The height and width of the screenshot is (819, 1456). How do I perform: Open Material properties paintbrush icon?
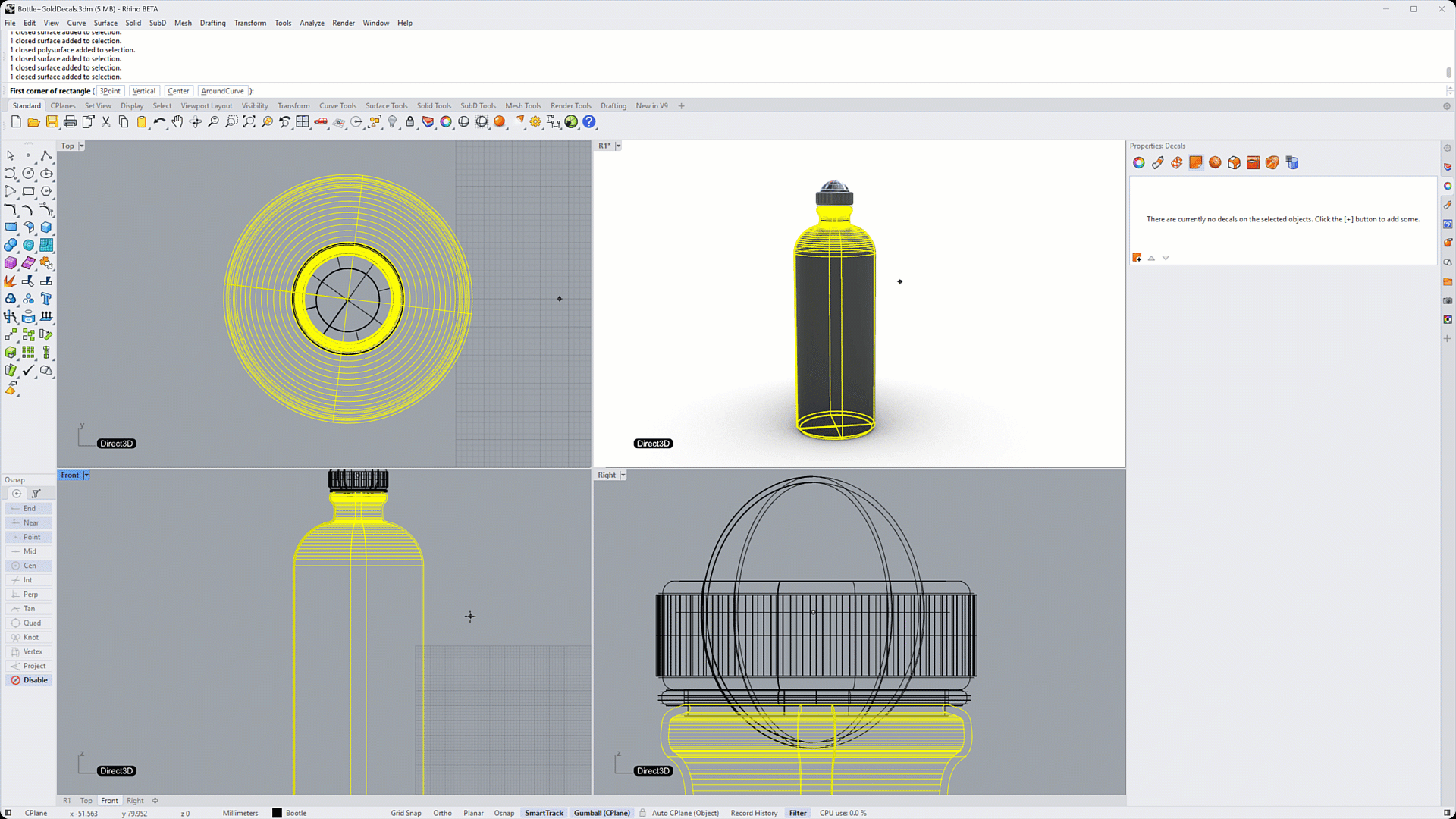pos(1158,163)
